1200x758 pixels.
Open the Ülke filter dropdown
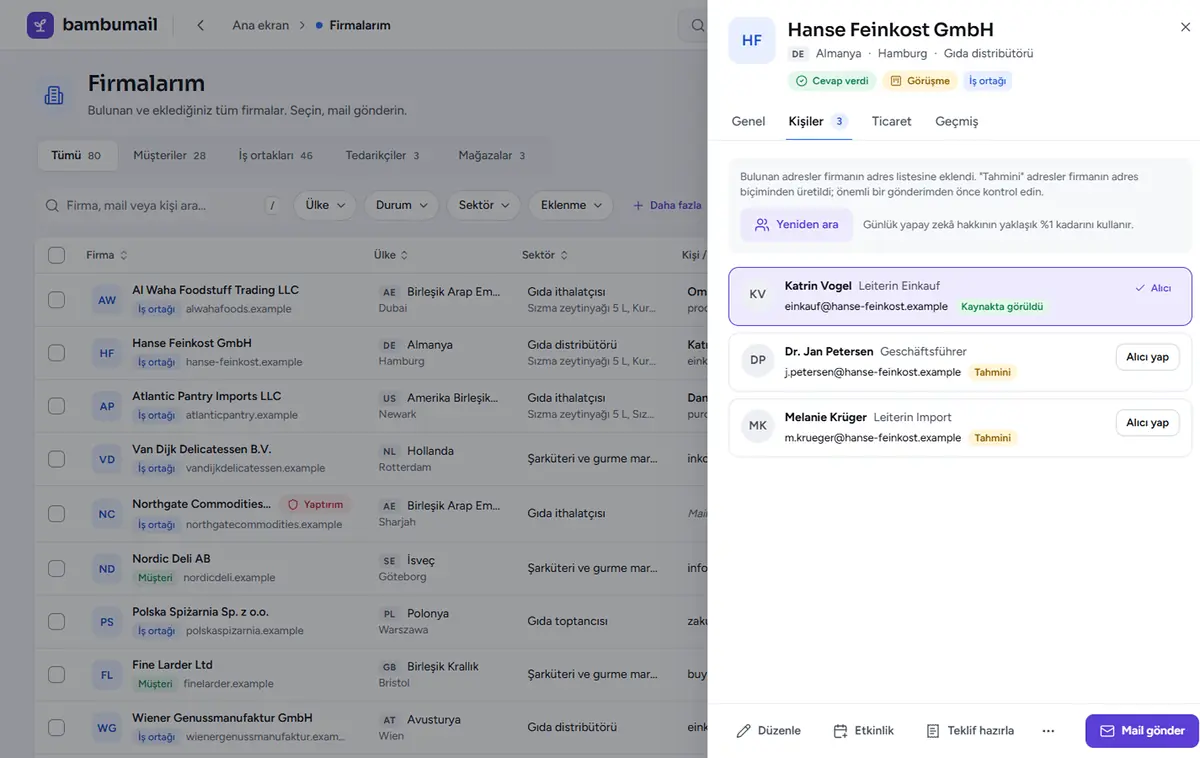tap(324, 205)
